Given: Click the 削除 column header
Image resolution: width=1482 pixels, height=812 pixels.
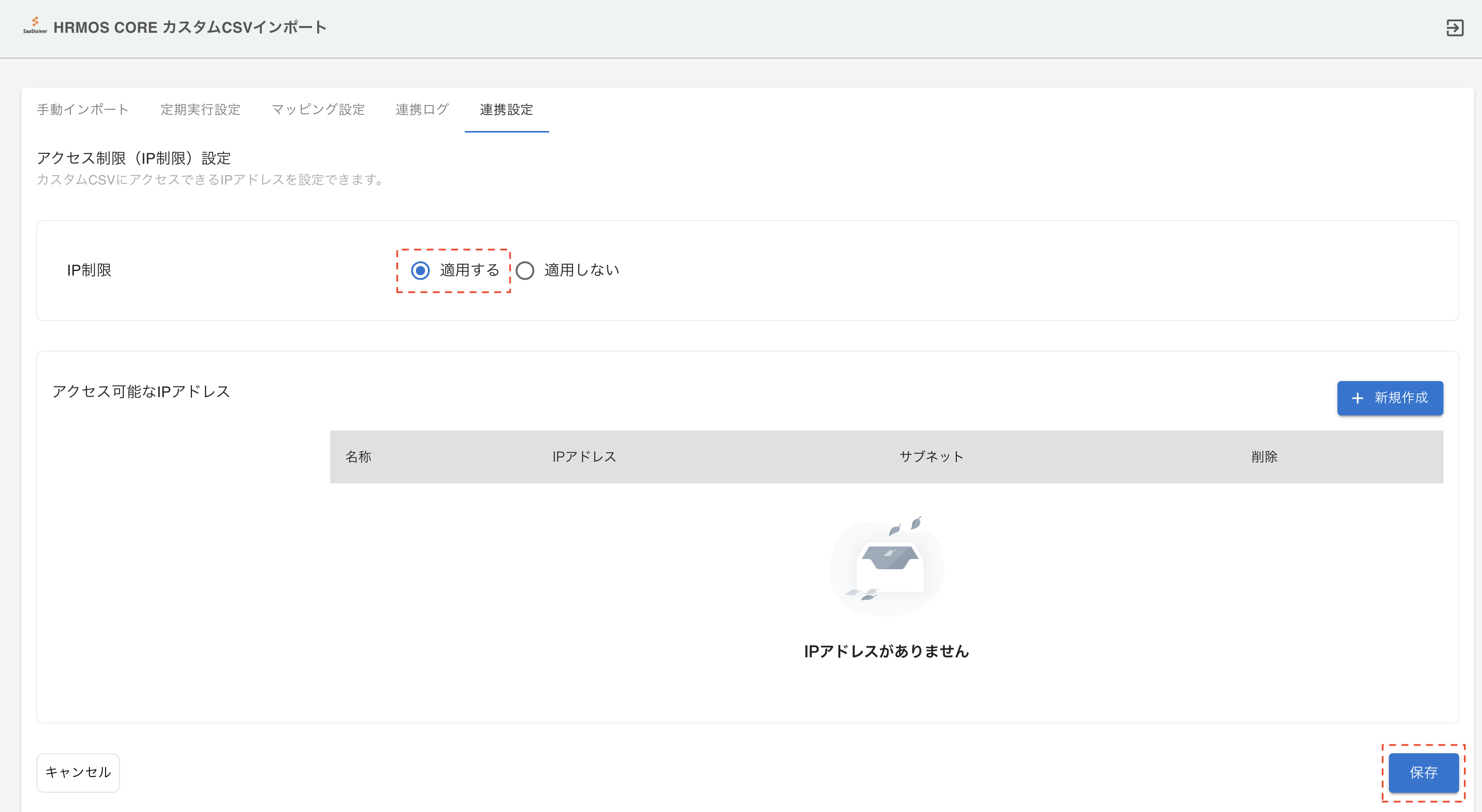Looking at the screenshot, I should 1264,456.
